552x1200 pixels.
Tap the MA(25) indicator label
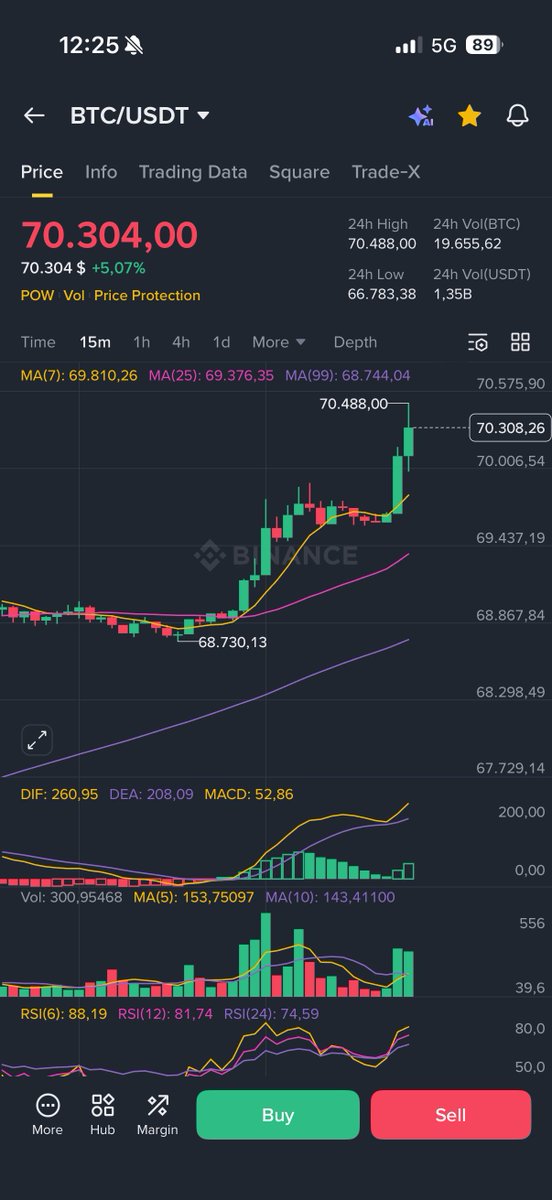pyautogui.click(x=211, y=375)
